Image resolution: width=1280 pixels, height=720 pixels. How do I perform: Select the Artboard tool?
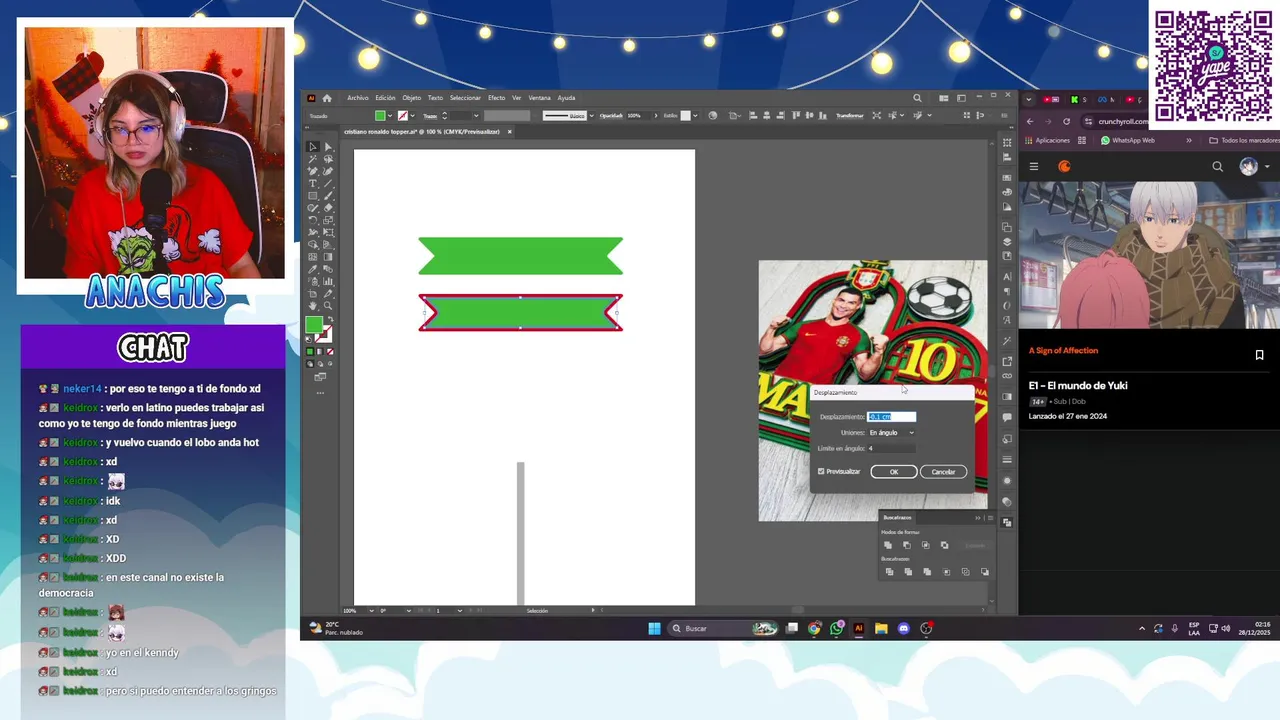click(313, 294)
